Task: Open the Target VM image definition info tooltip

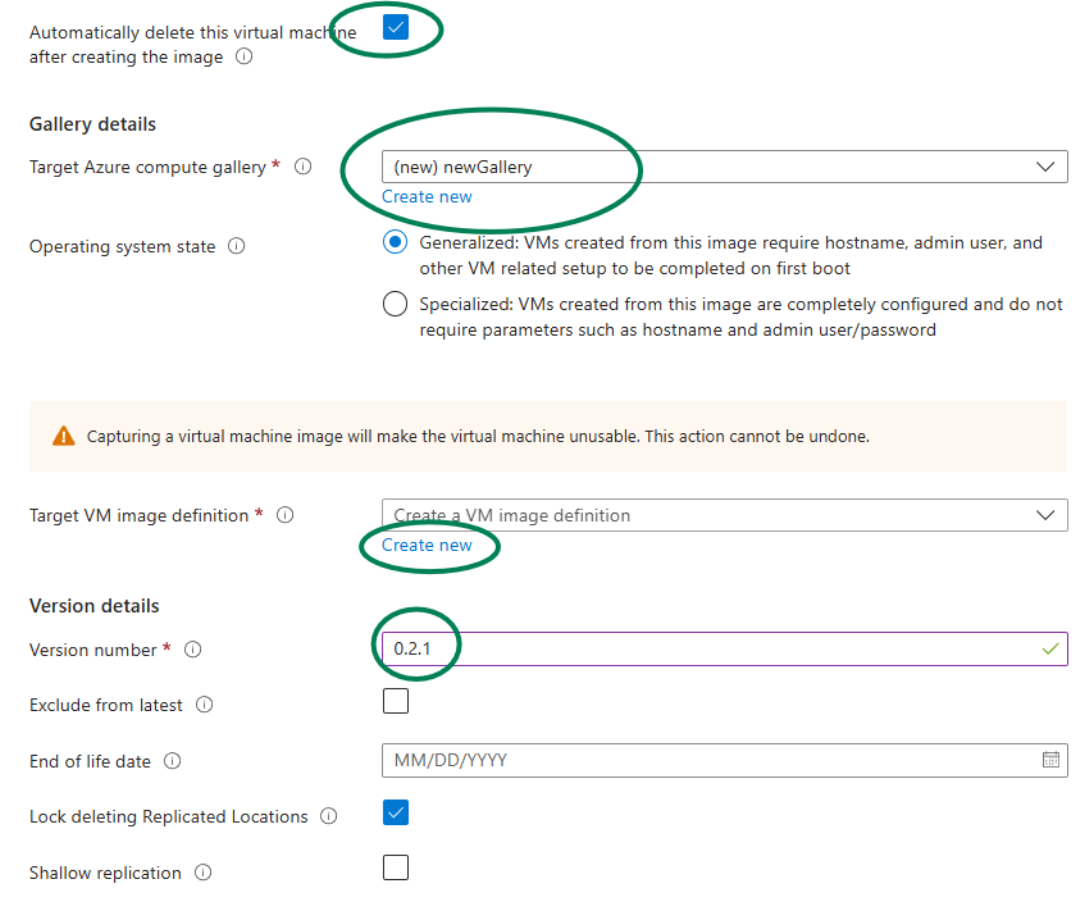Action: (x=285, y=515)
